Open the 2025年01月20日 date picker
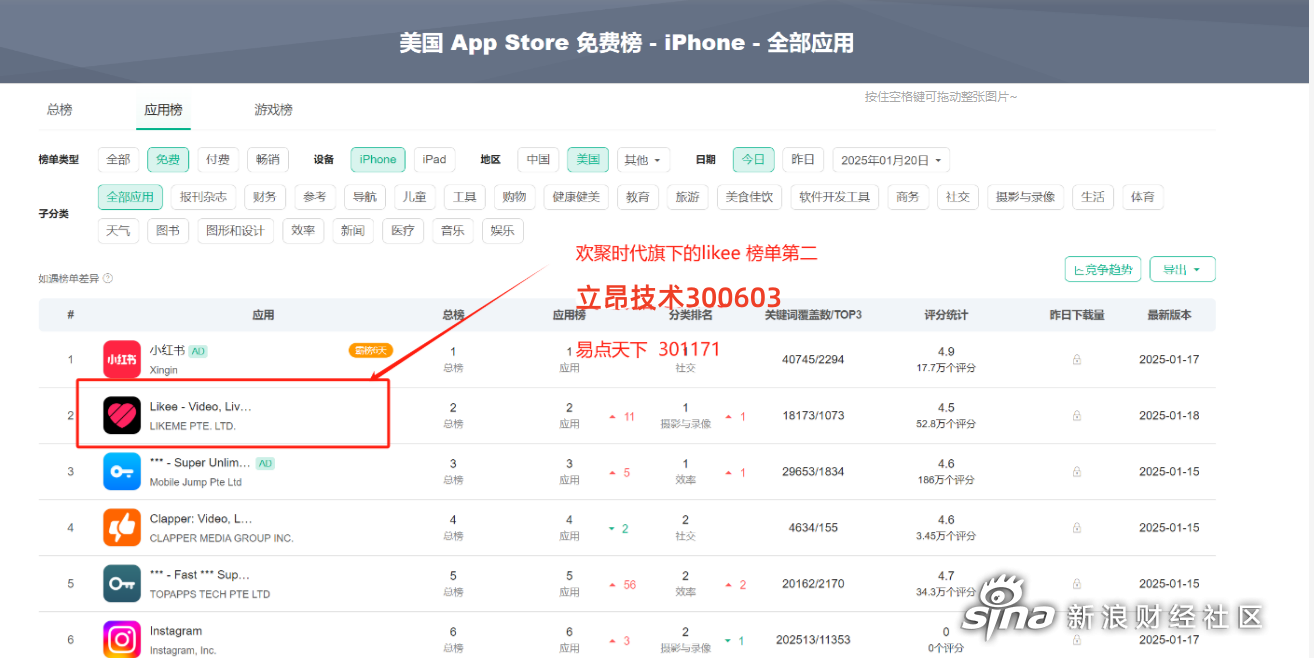This screenshot has height=658, width=1314. coord(891,160)
